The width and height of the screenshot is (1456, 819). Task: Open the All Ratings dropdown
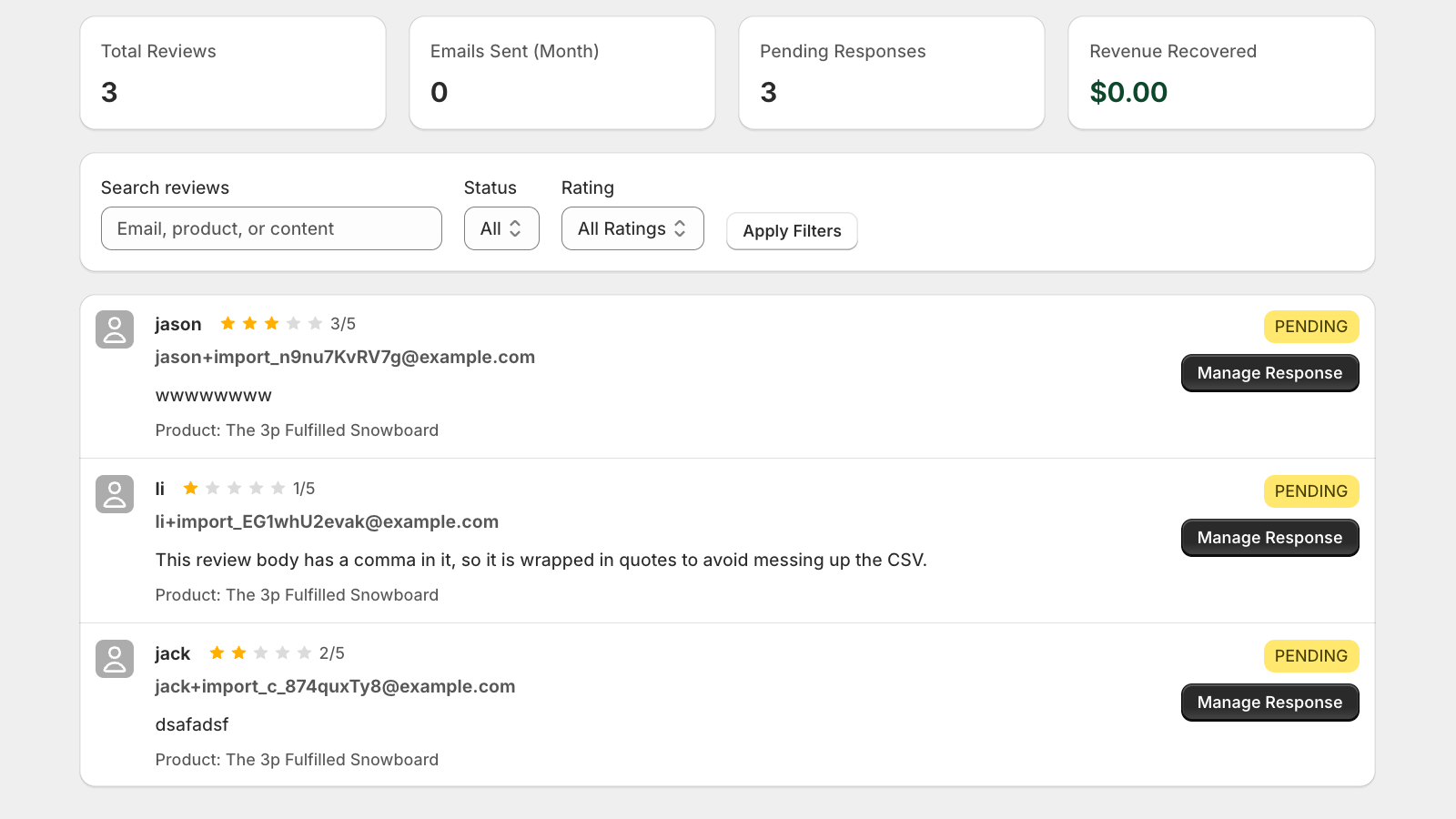[x=632, y=228]
